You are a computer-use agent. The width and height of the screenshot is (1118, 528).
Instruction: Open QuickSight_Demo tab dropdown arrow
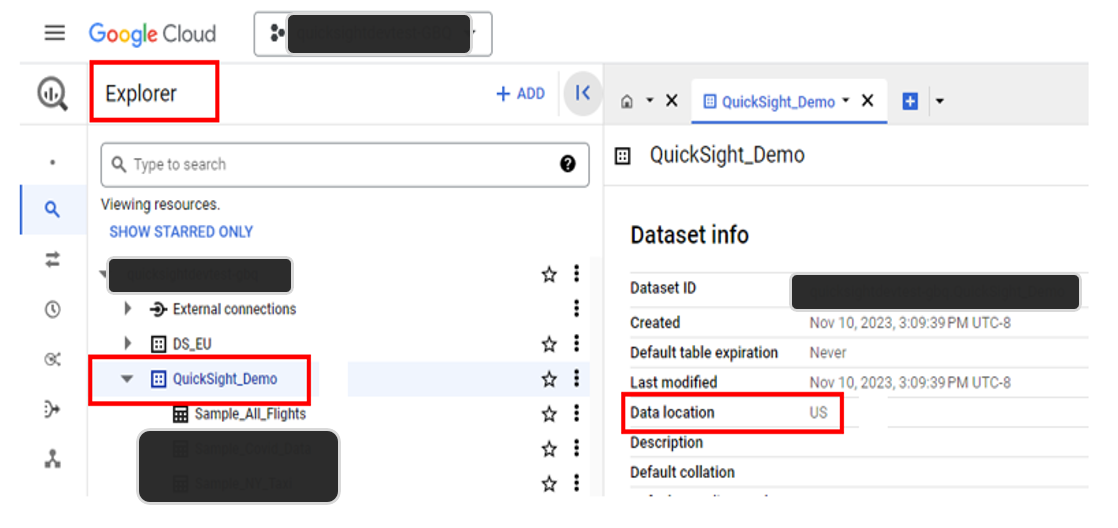[x=846, y=100]
